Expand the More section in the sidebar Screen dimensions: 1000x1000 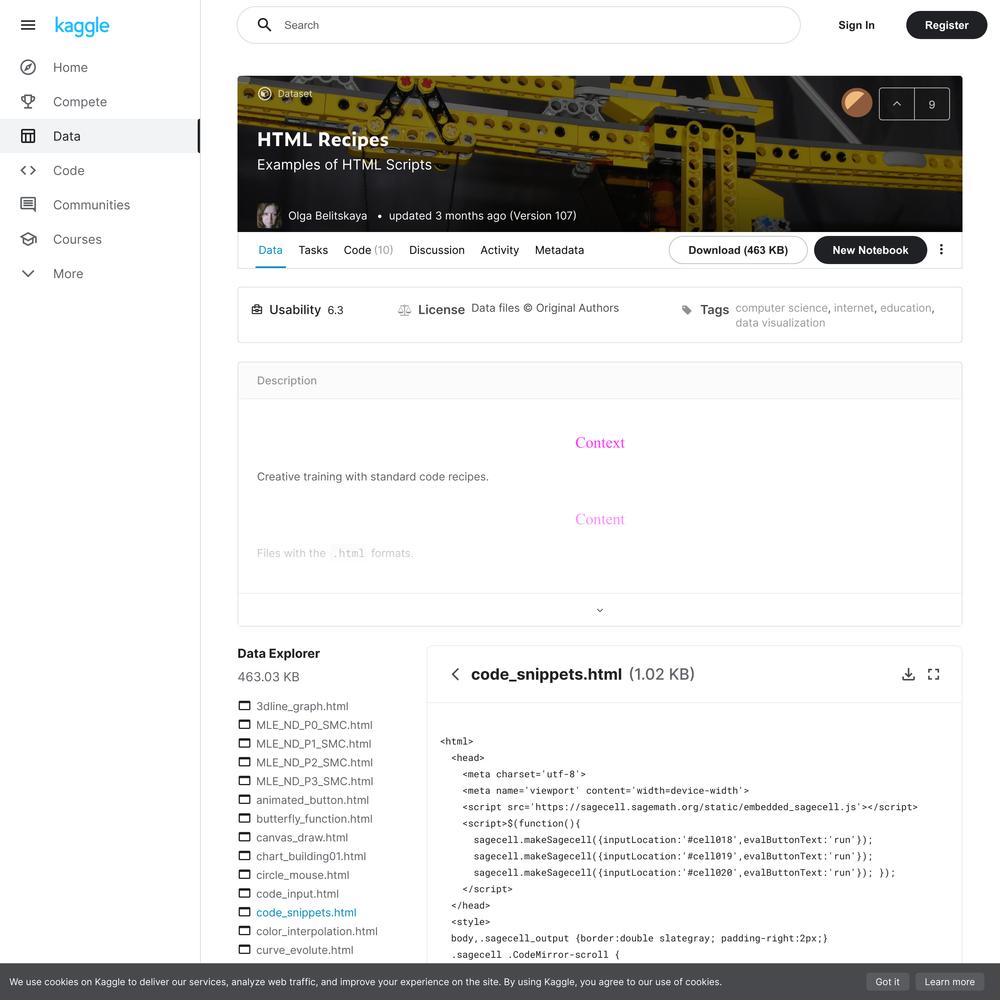pos(68,274)
